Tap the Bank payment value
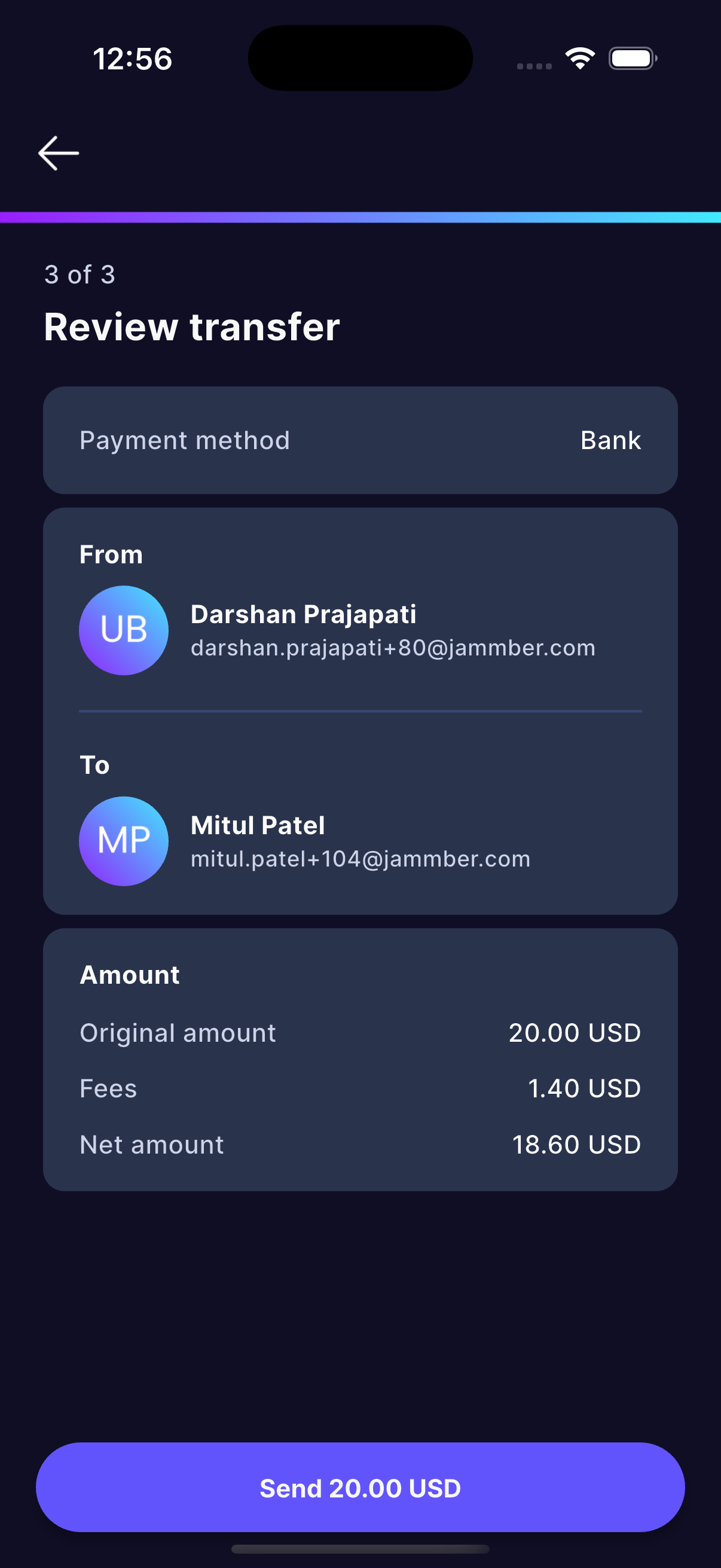 (610, 440)
